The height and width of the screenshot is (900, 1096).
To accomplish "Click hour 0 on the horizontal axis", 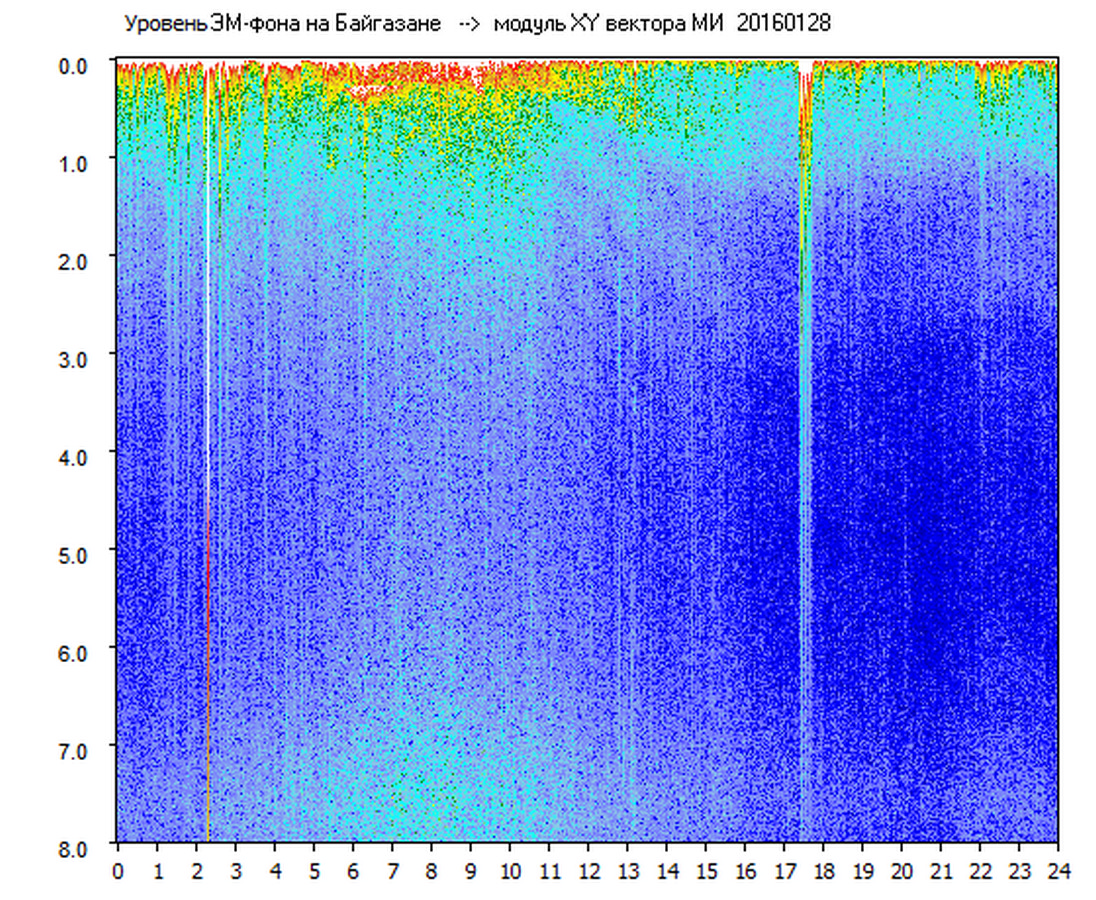I will coord(118,871).
